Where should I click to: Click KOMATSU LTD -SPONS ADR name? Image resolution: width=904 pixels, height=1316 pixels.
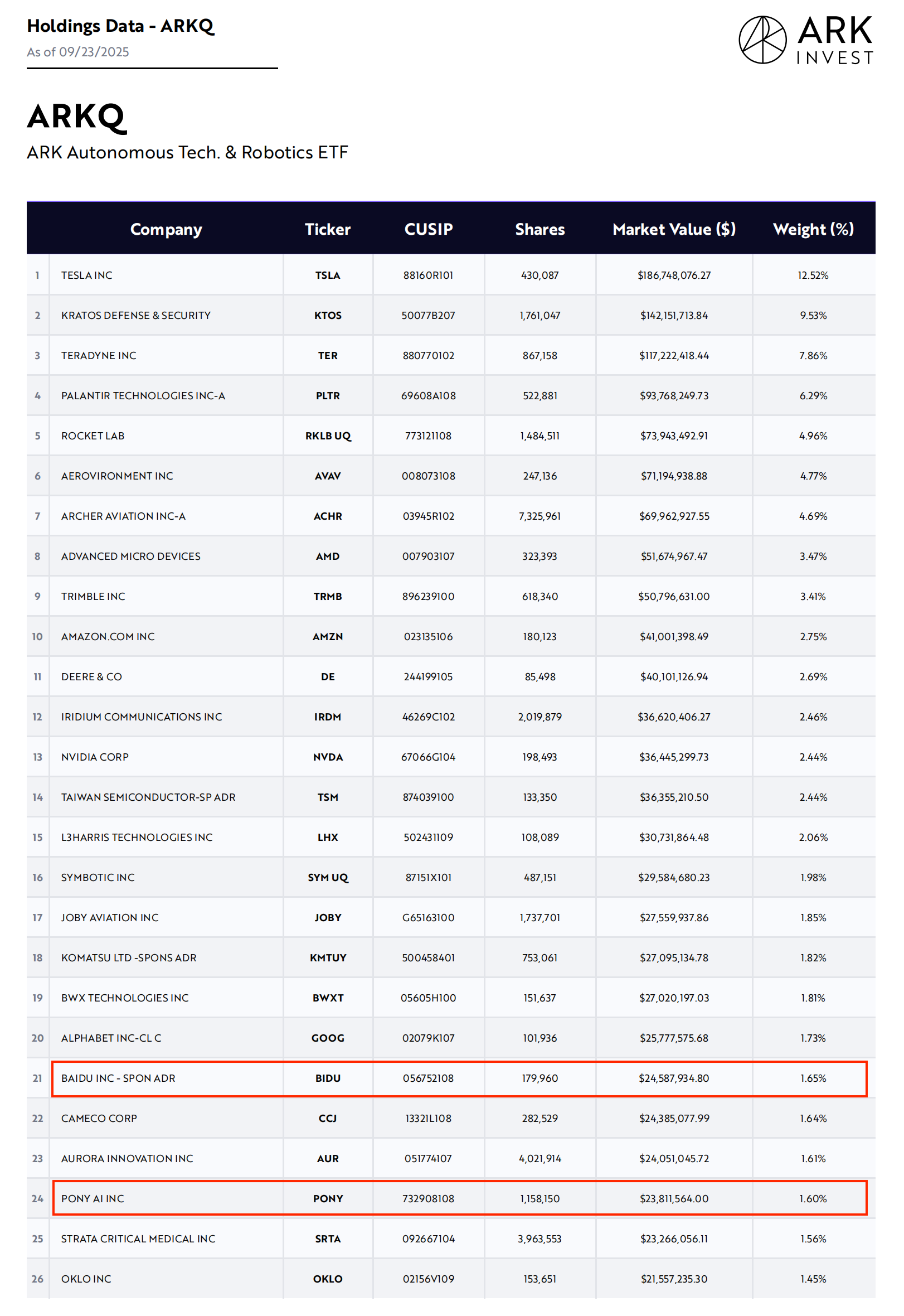pyautogui.click(x=129, y=960)
